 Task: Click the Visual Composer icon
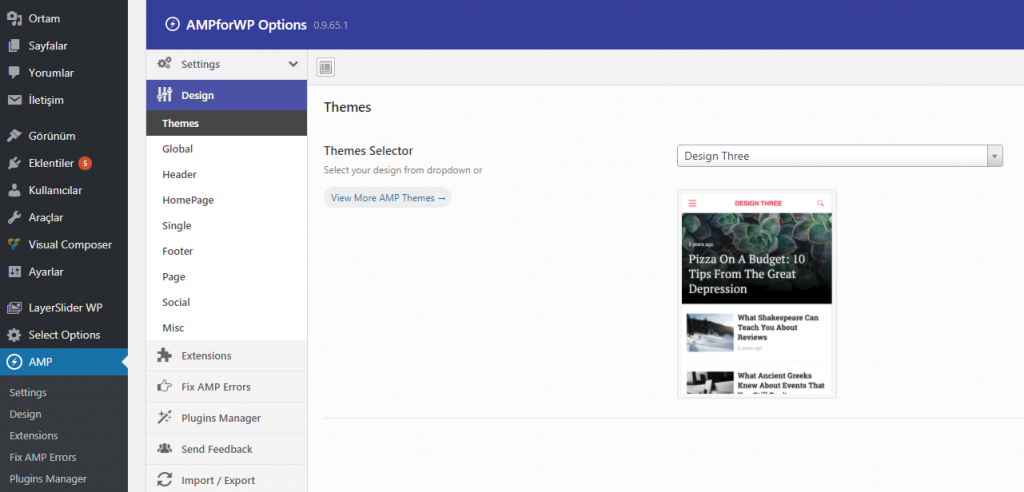coord(14,245)
